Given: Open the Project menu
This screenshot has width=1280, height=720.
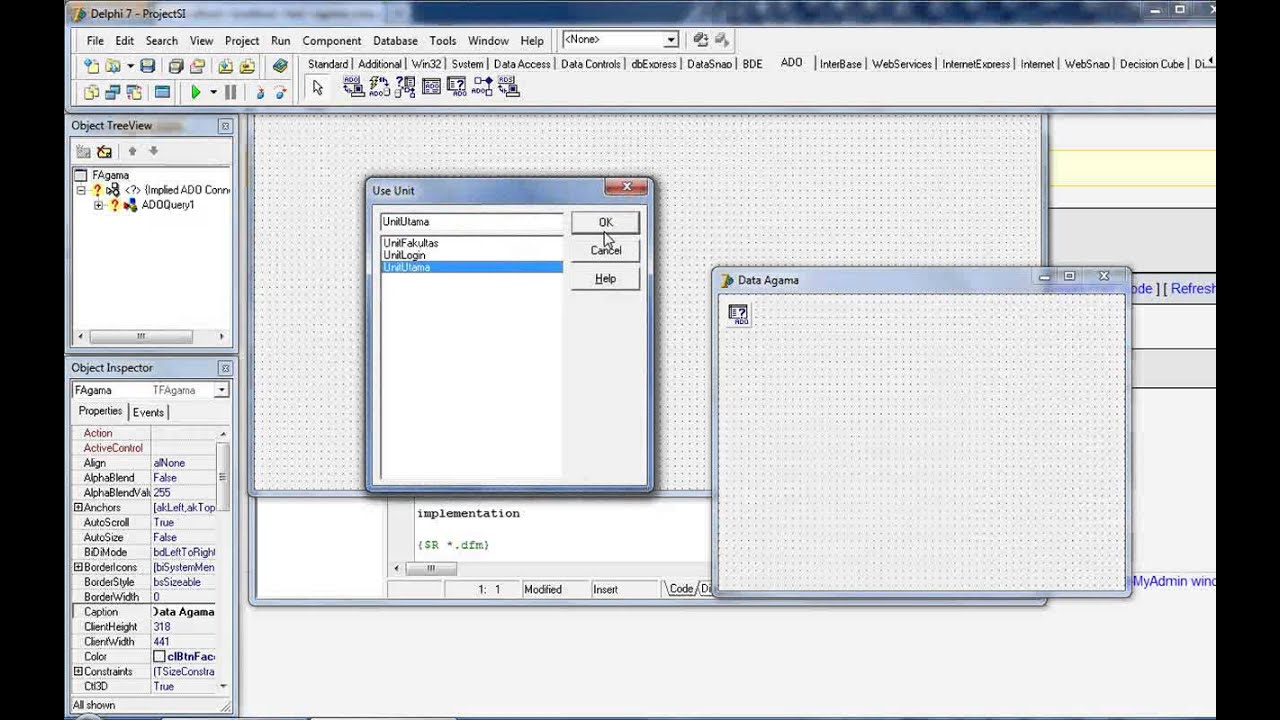Looking at the screenshot, I should (x=242, y=41).
